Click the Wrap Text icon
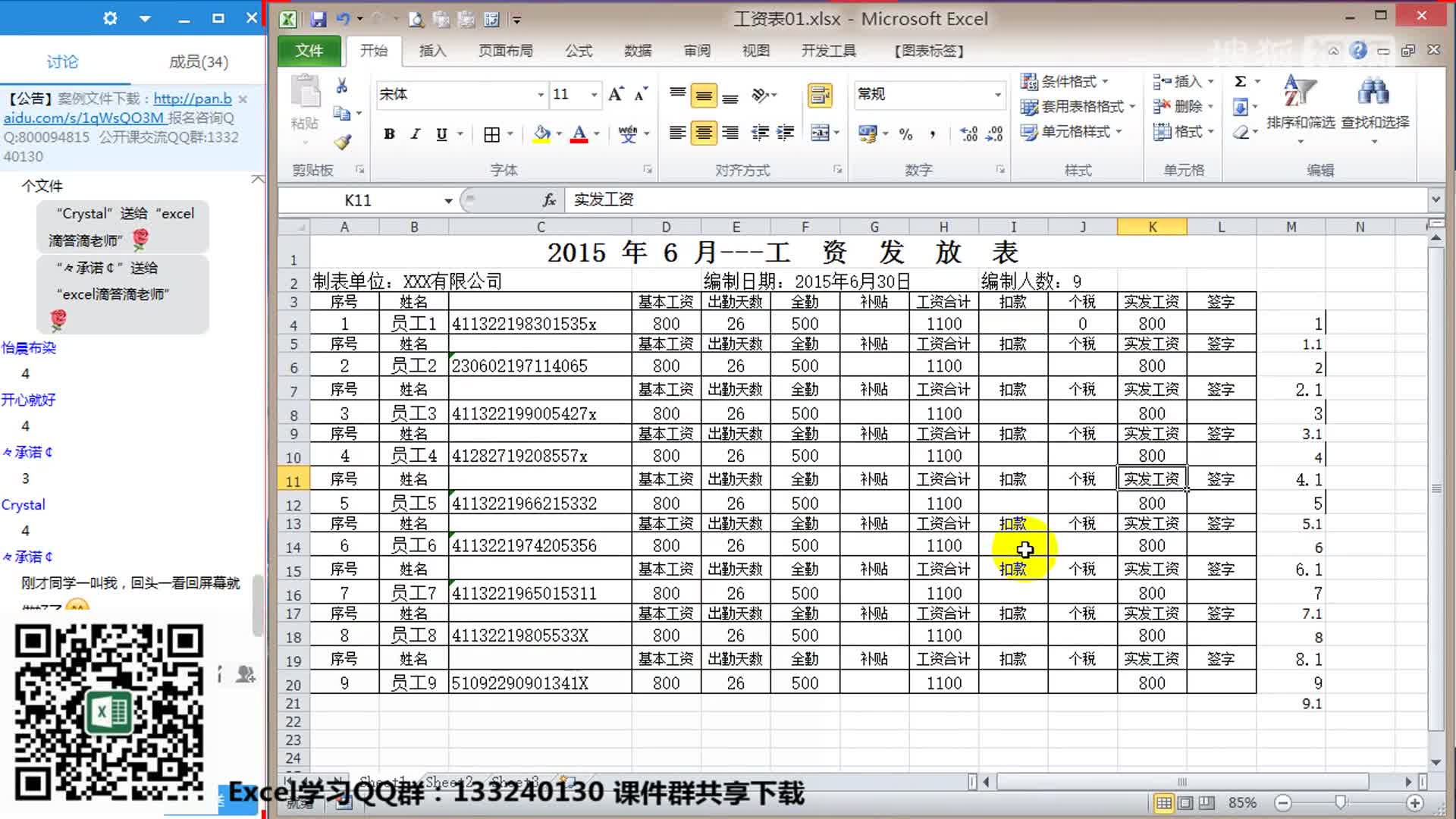 tap(820, 95)
